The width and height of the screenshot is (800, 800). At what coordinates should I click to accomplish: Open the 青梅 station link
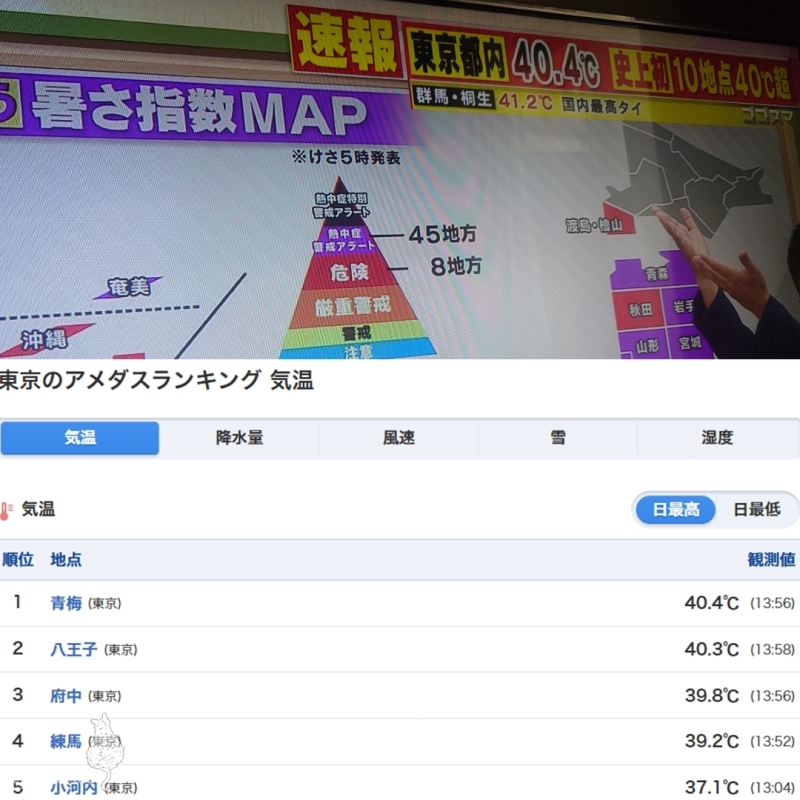click(66, 603)
